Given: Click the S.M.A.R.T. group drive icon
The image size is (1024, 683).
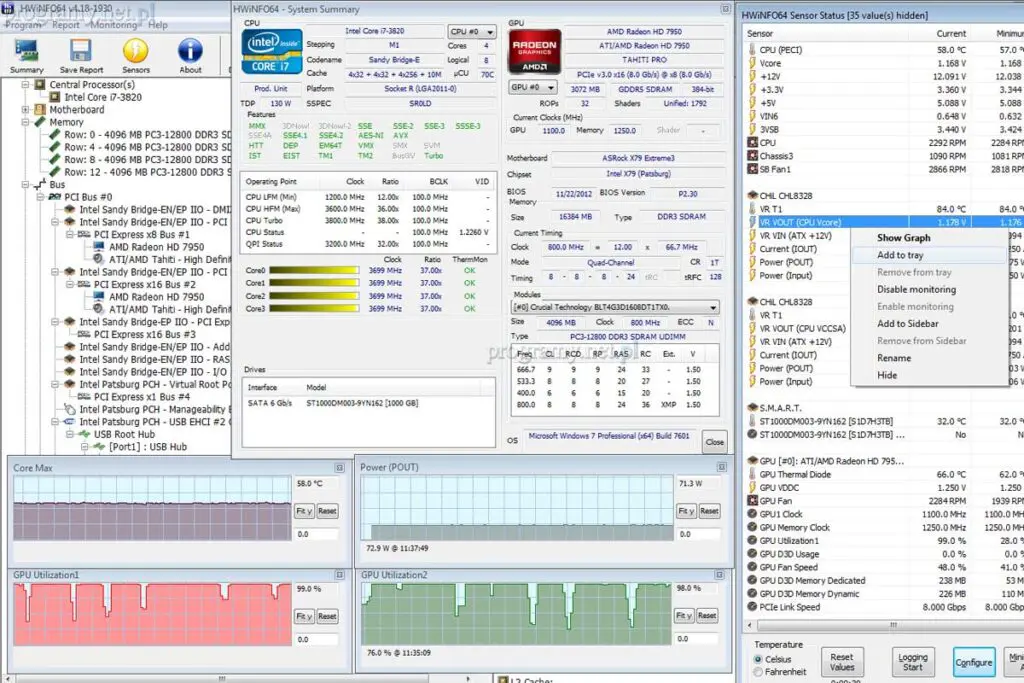Looking at the screenshot, I should coord(752,407).
